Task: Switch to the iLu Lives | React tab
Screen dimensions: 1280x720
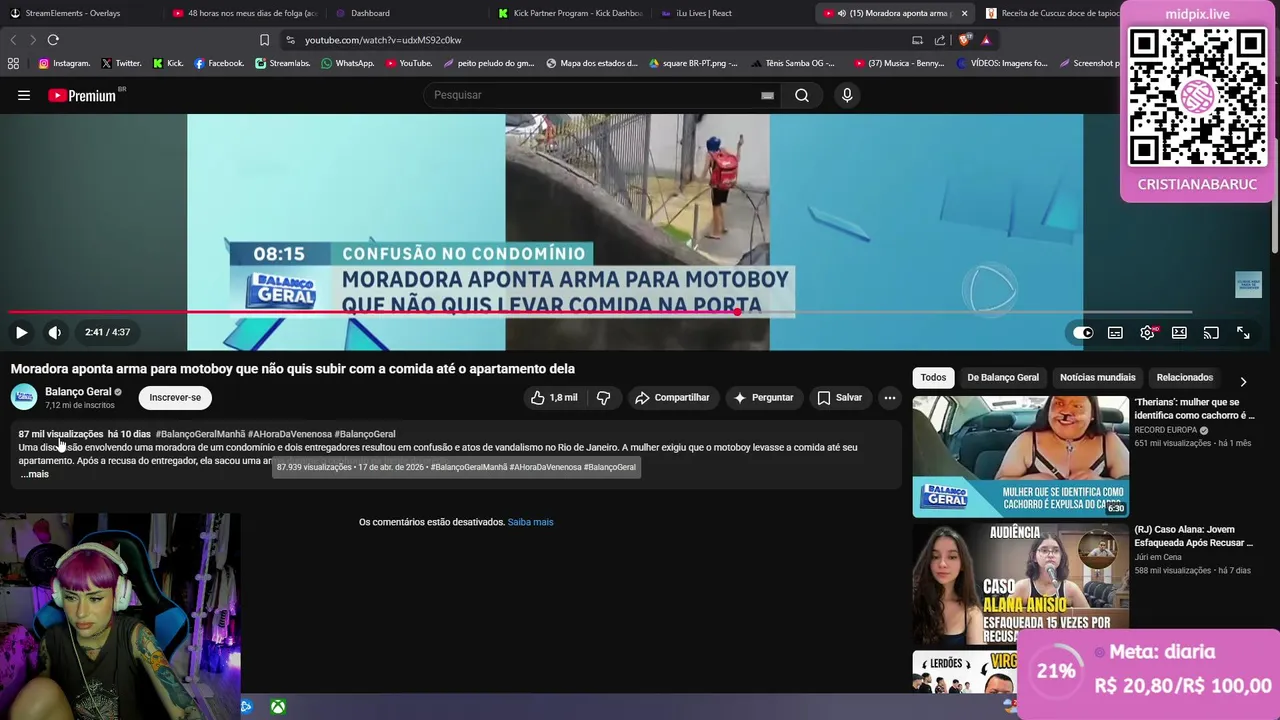Action: click(x=703, y=13)
